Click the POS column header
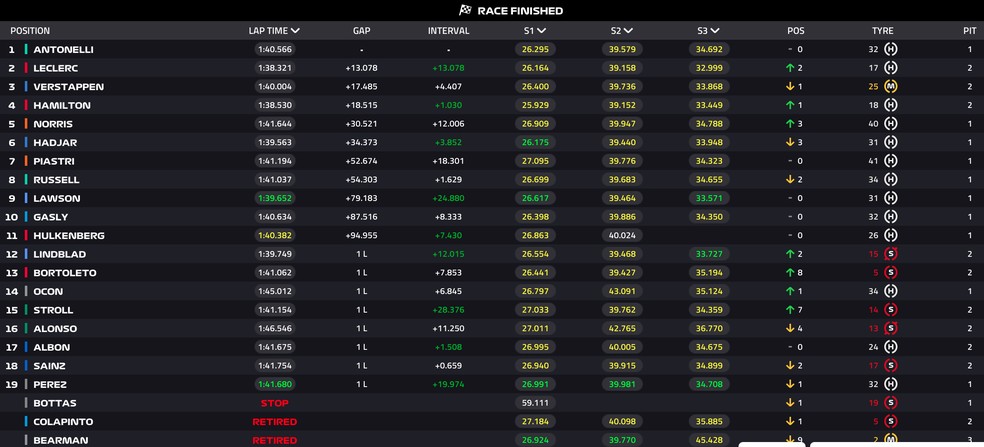Image resolution: width=984 pixels, height=447 pixels. click(796, 30)
